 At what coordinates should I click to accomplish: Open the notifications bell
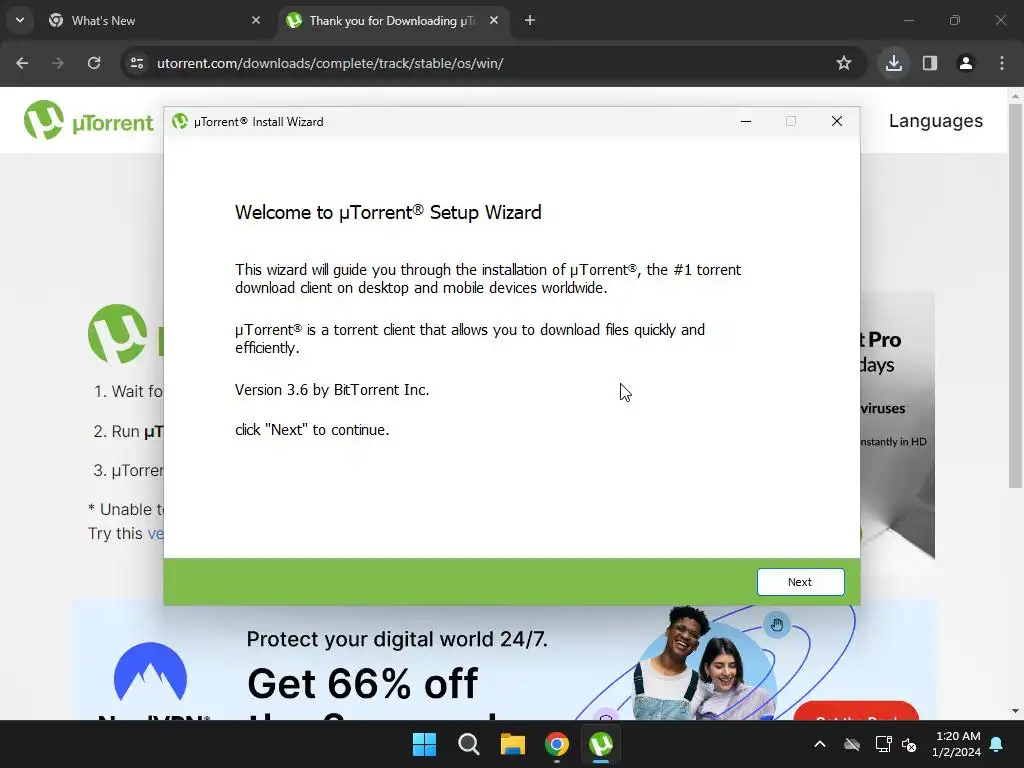pyautogui.click(x=997, y=744)
